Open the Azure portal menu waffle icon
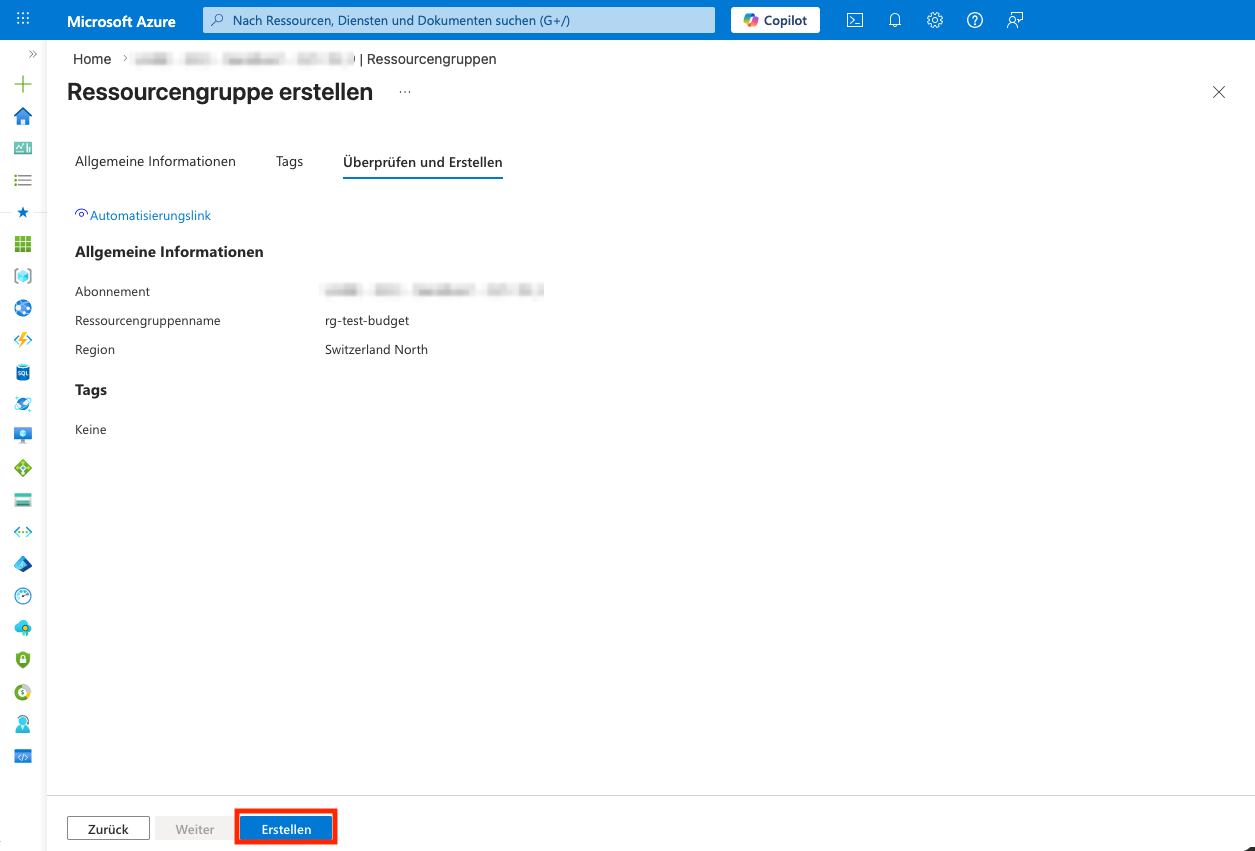The height and width of the screenshot is (851, 1255). 23,20
